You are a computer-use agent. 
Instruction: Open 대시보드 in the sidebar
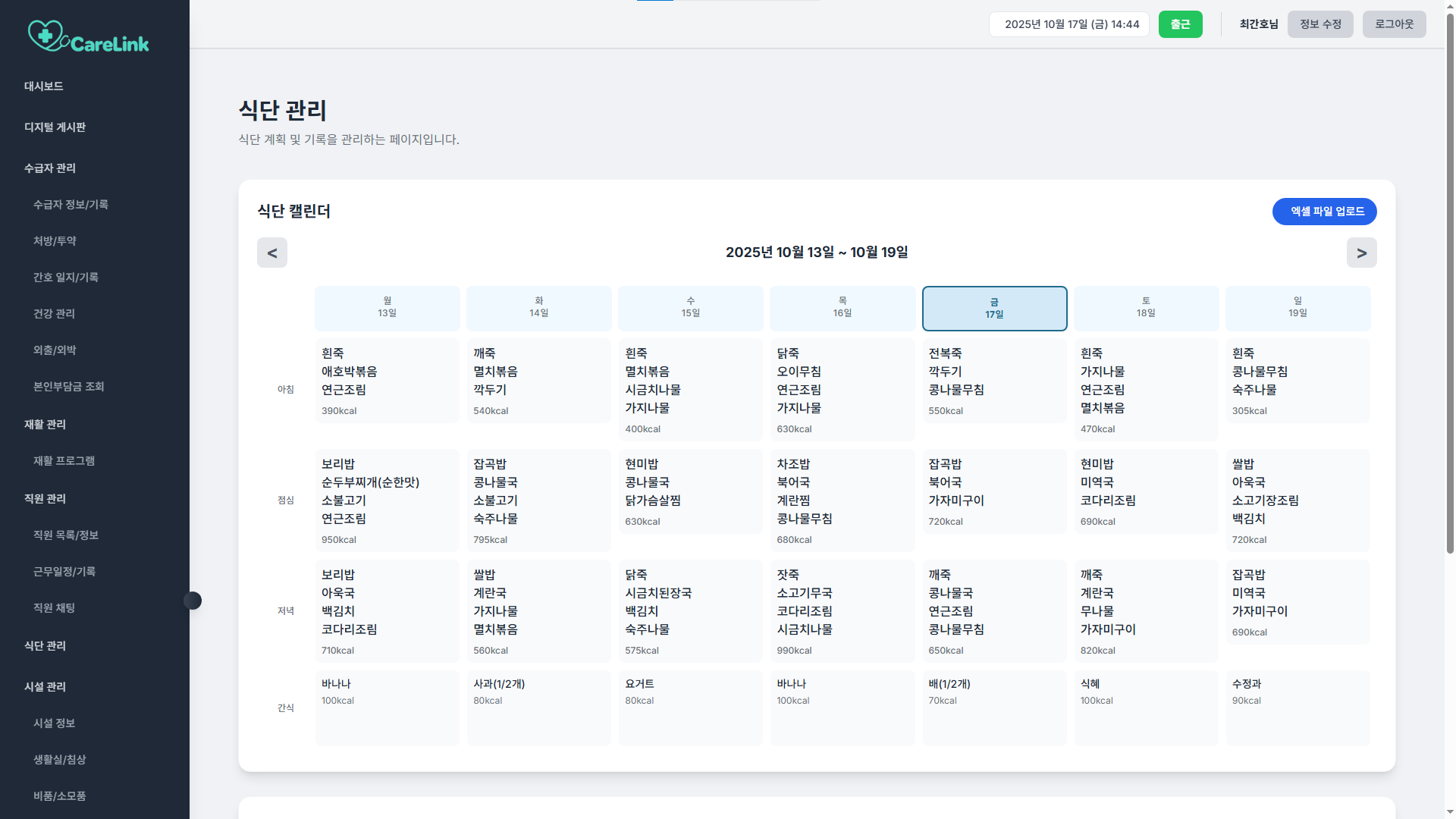(x=44, y=86)
